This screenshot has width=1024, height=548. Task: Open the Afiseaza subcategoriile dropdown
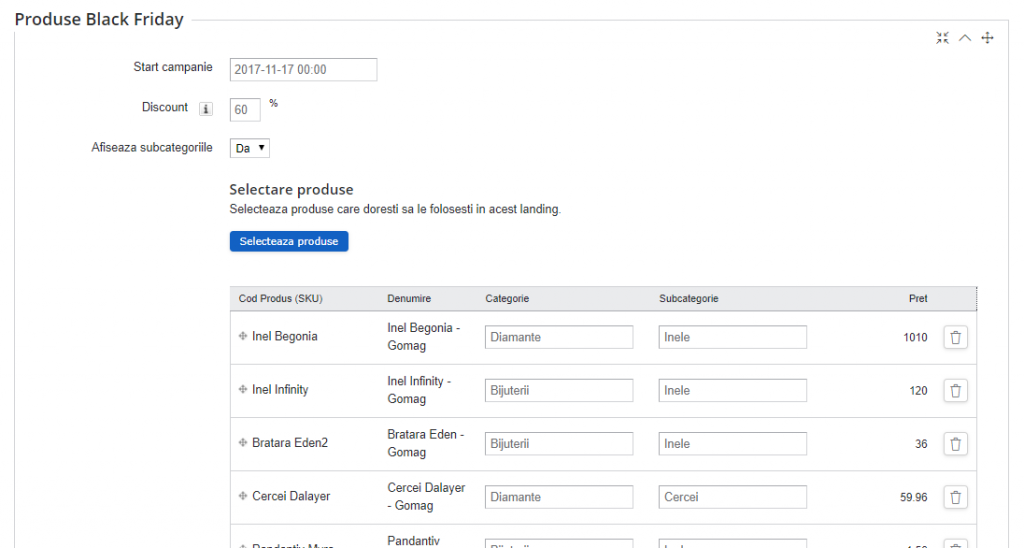click(250, 148)
